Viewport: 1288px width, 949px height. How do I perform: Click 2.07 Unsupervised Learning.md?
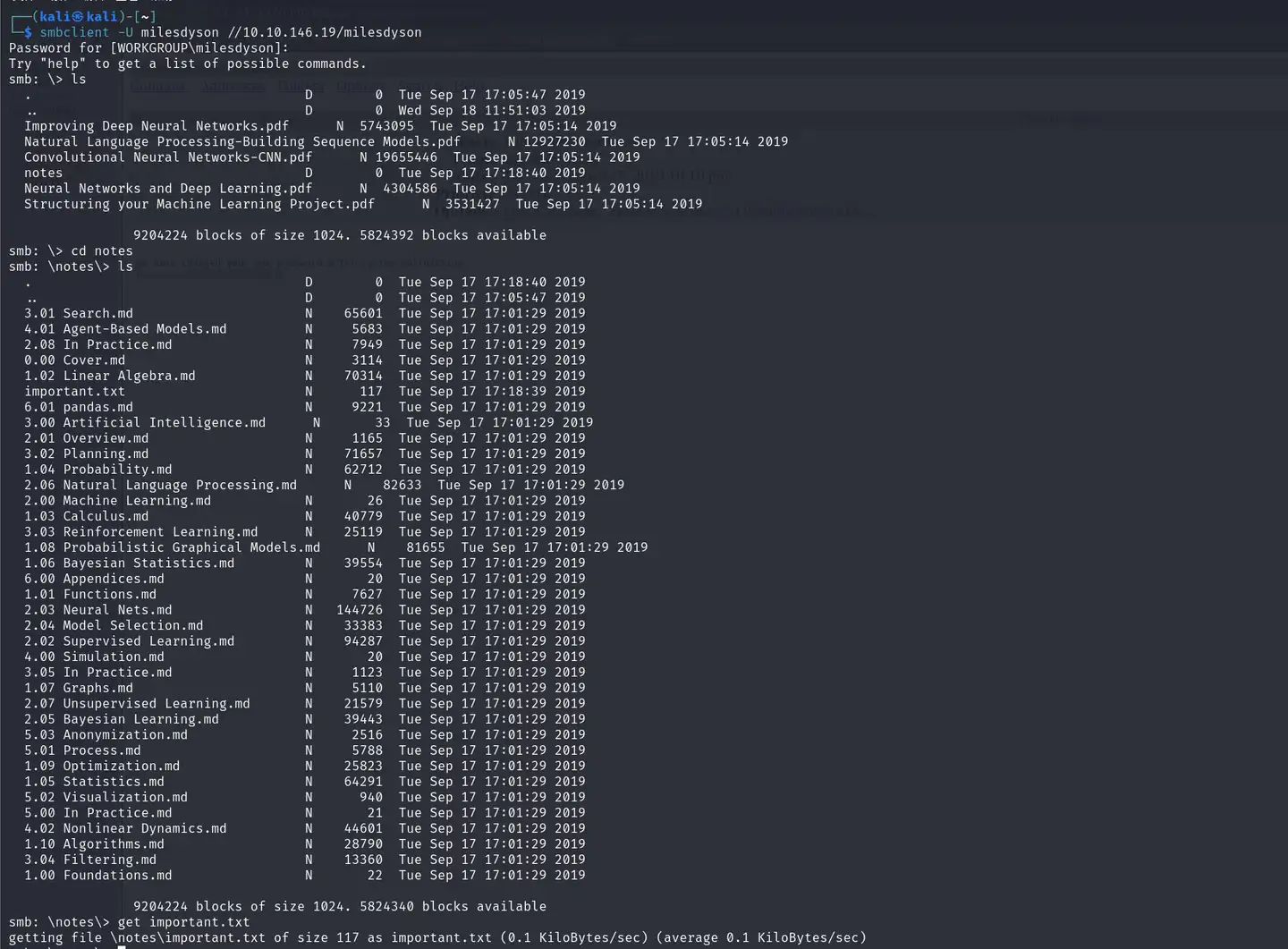point(138,704)
